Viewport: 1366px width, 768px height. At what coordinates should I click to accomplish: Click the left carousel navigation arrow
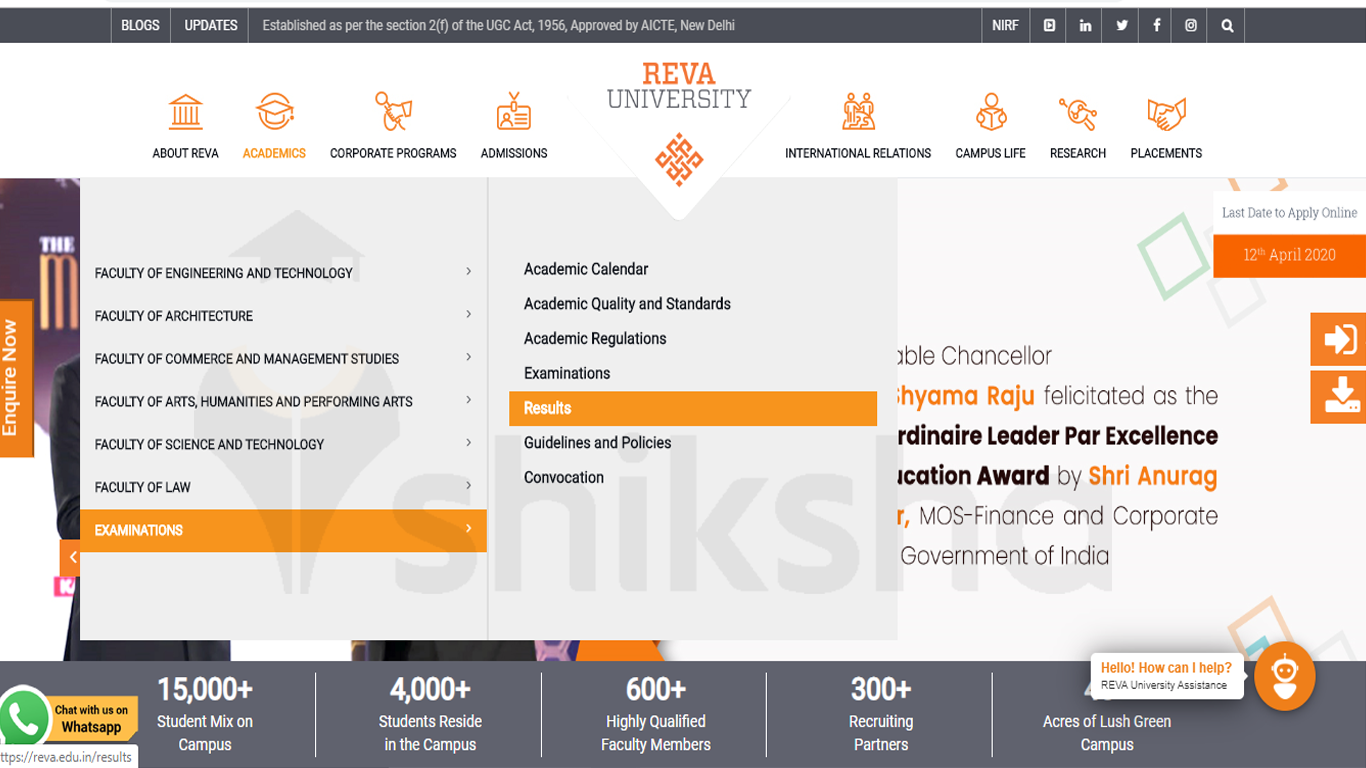(73, 558)
